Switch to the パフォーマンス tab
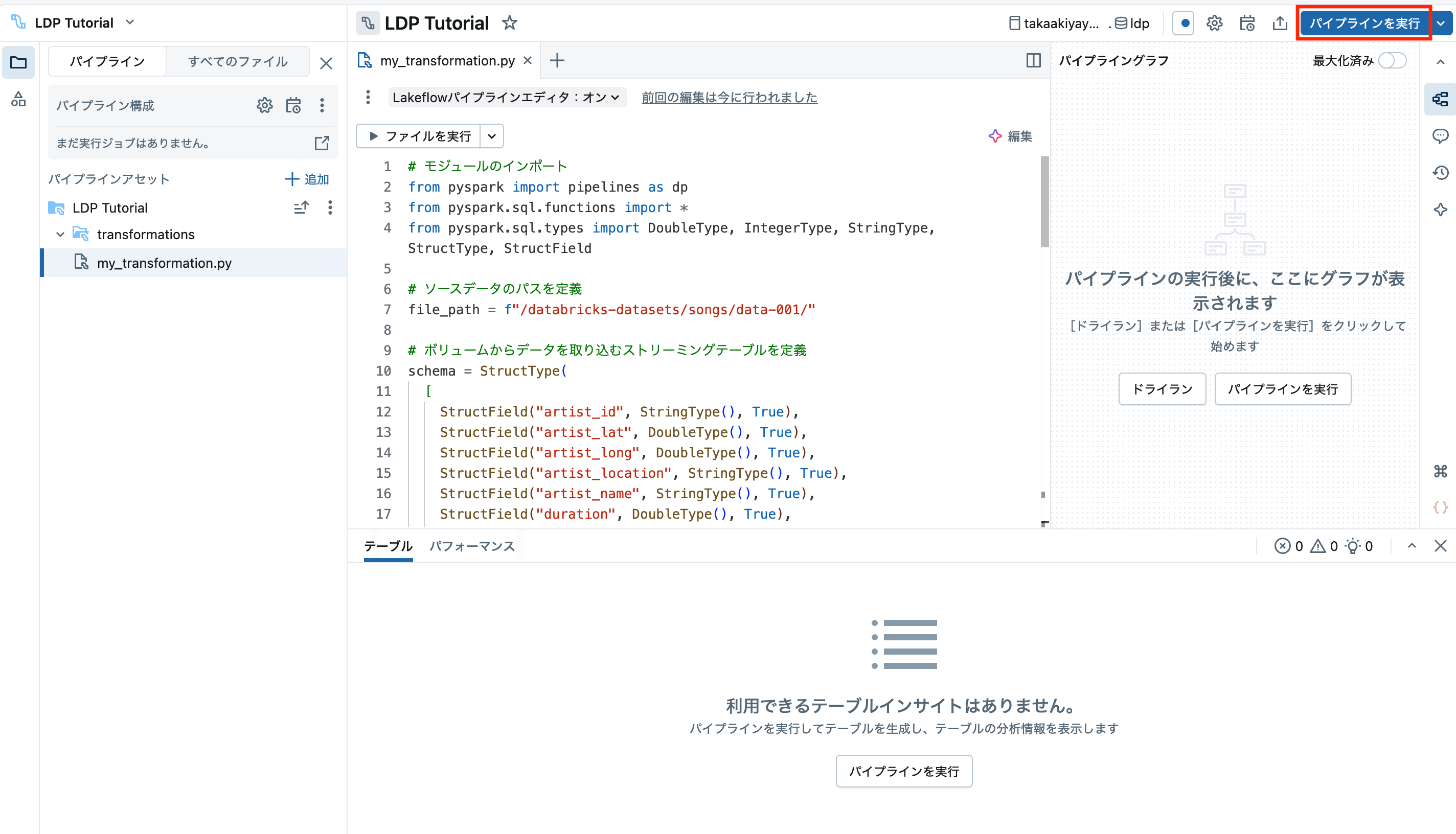 point(471,546)
